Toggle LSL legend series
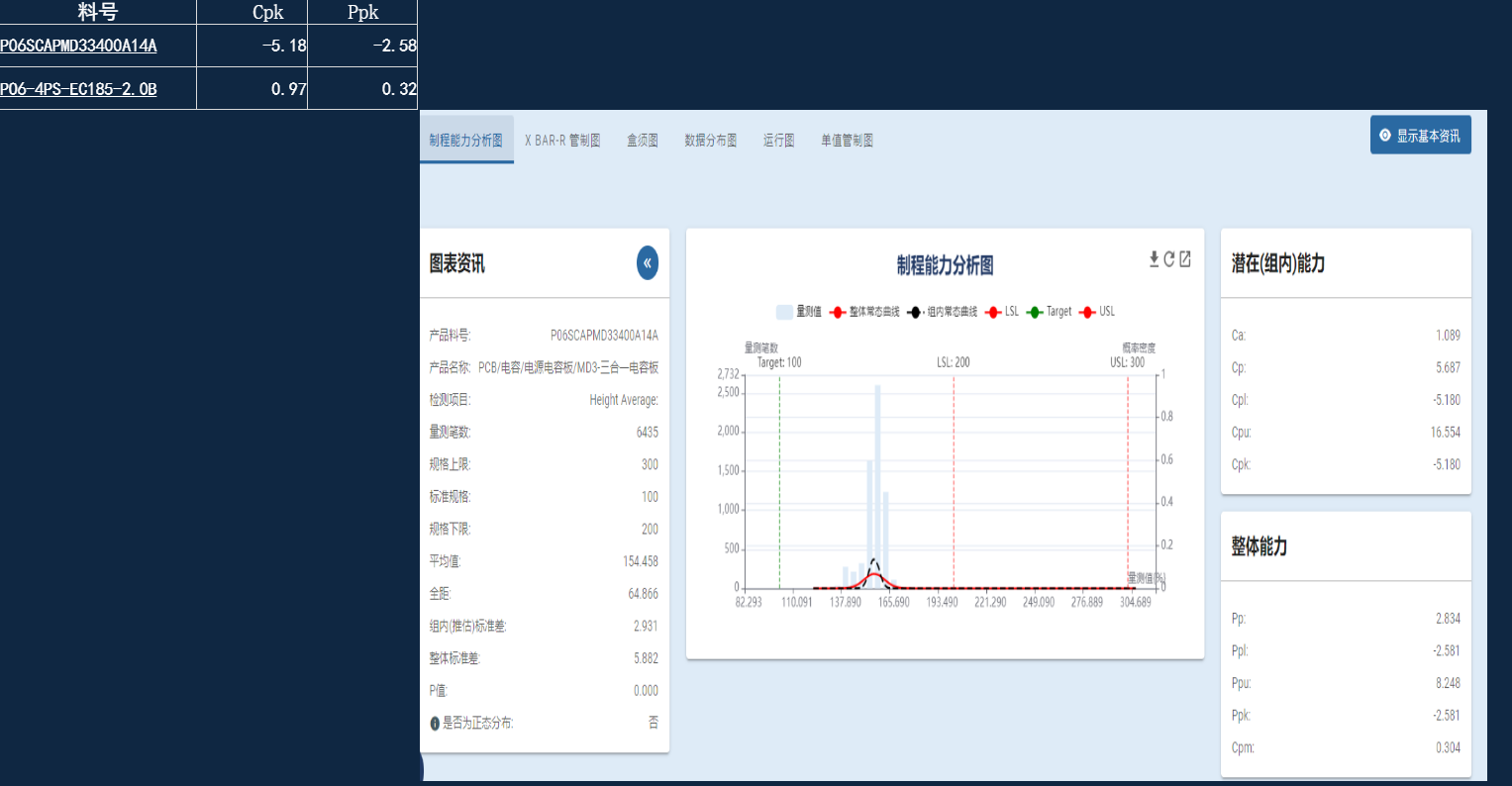1512x786 pixels. (x=1002, y=312)
